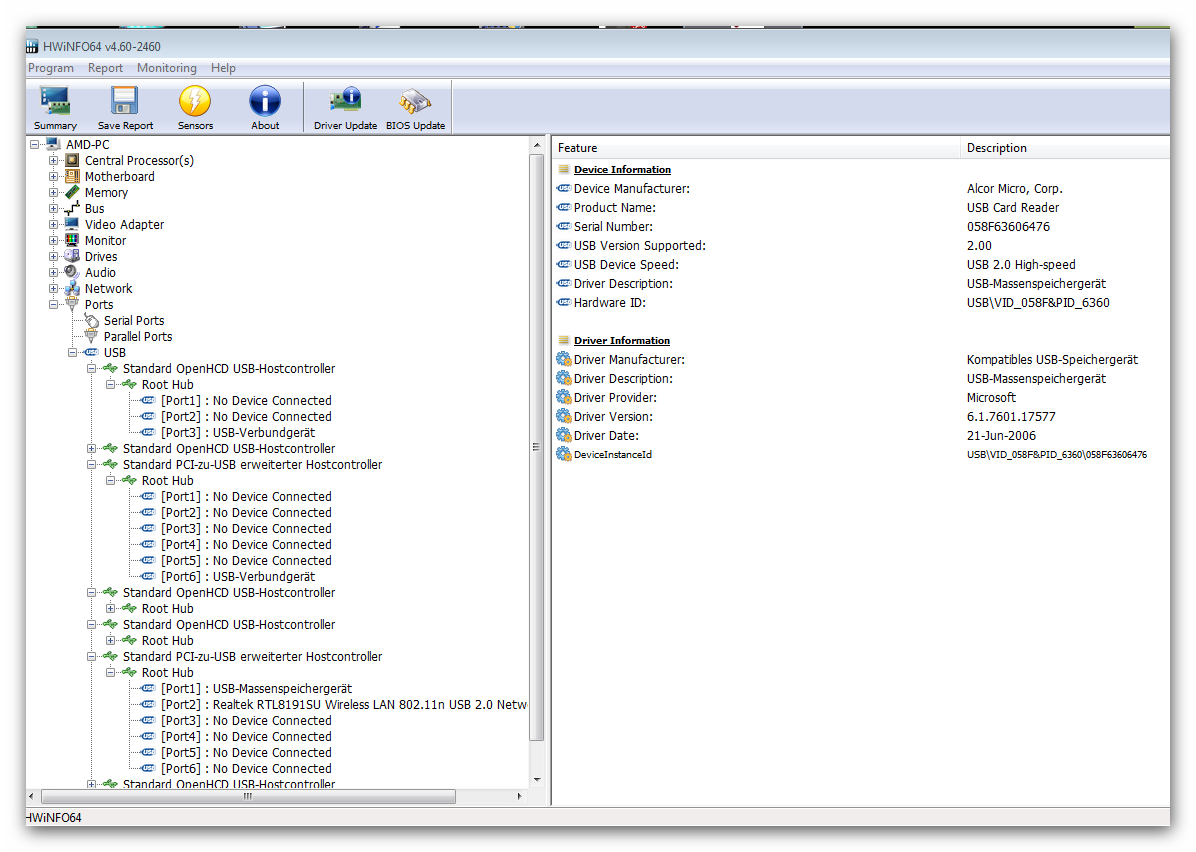Viewport: 1196px width, 852px height.
Task: Collapse the USB tree node
Action: point(73,353)
